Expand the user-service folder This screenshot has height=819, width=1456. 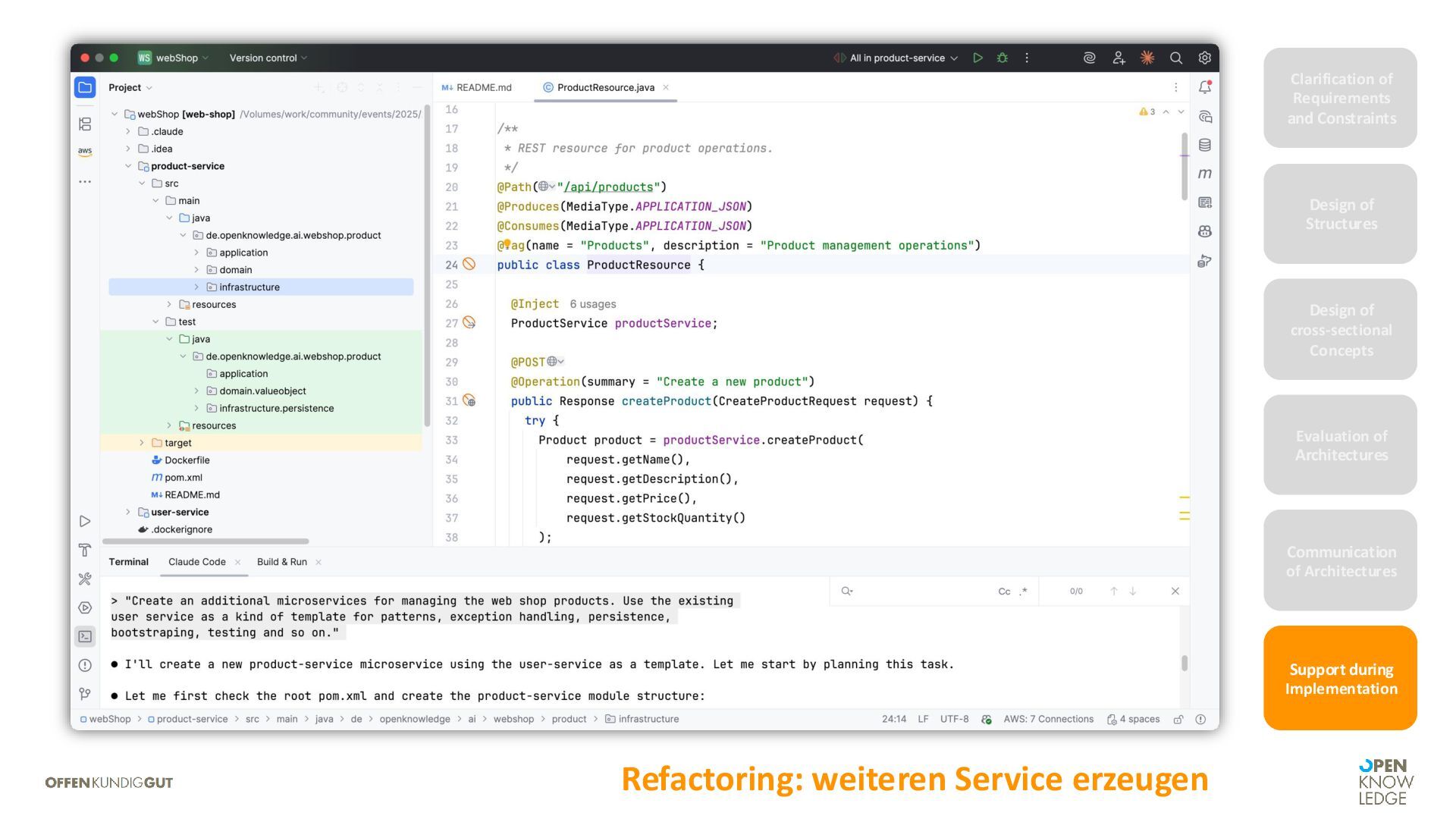[x=128, y=512]
